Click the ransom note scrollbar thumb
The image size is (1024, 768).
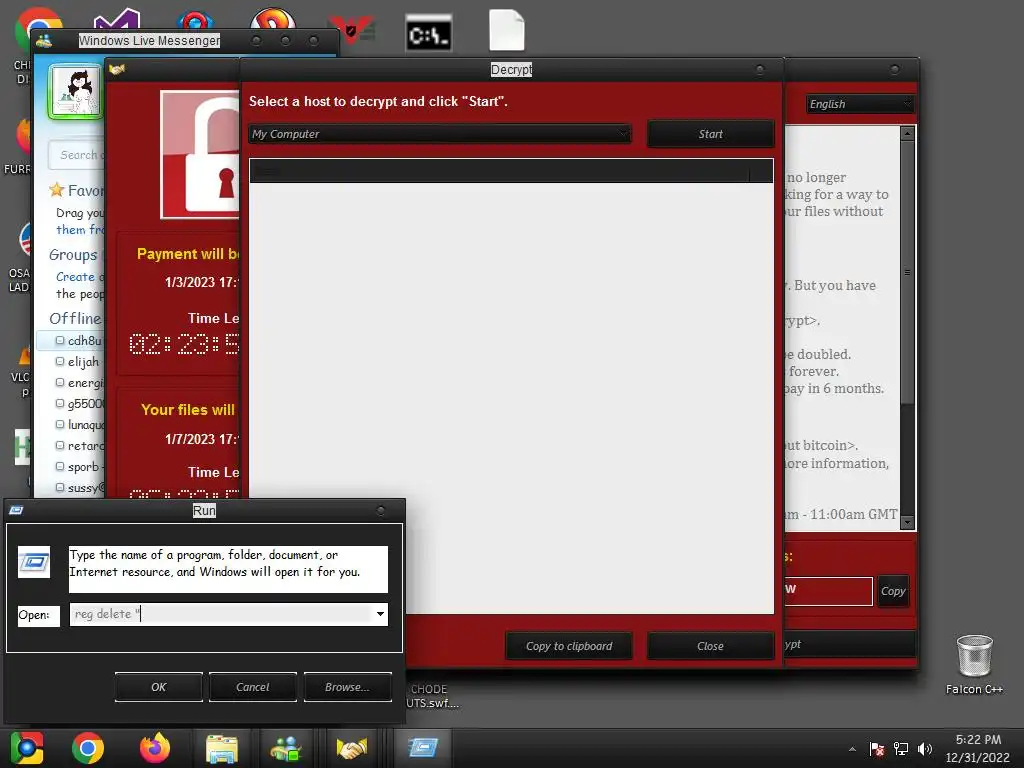[907, 271]
